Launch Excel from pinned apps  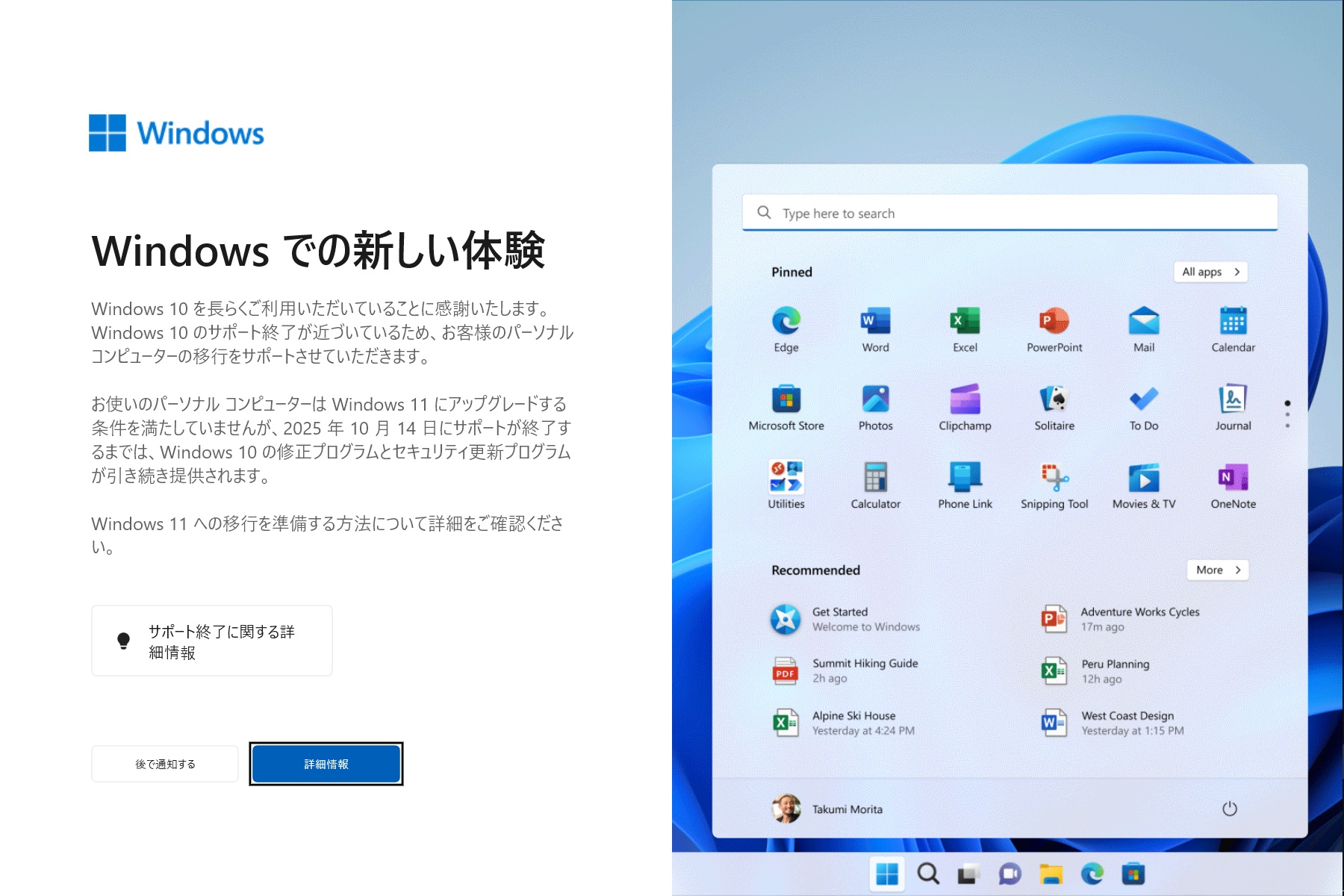point(965,321)
